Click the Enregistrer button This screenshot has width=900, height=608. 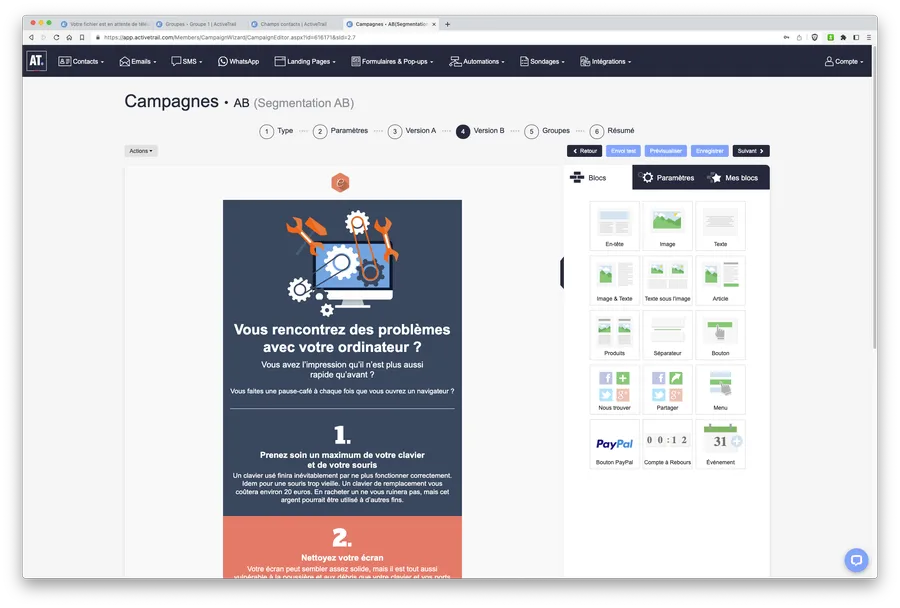[x=709, y=151]
